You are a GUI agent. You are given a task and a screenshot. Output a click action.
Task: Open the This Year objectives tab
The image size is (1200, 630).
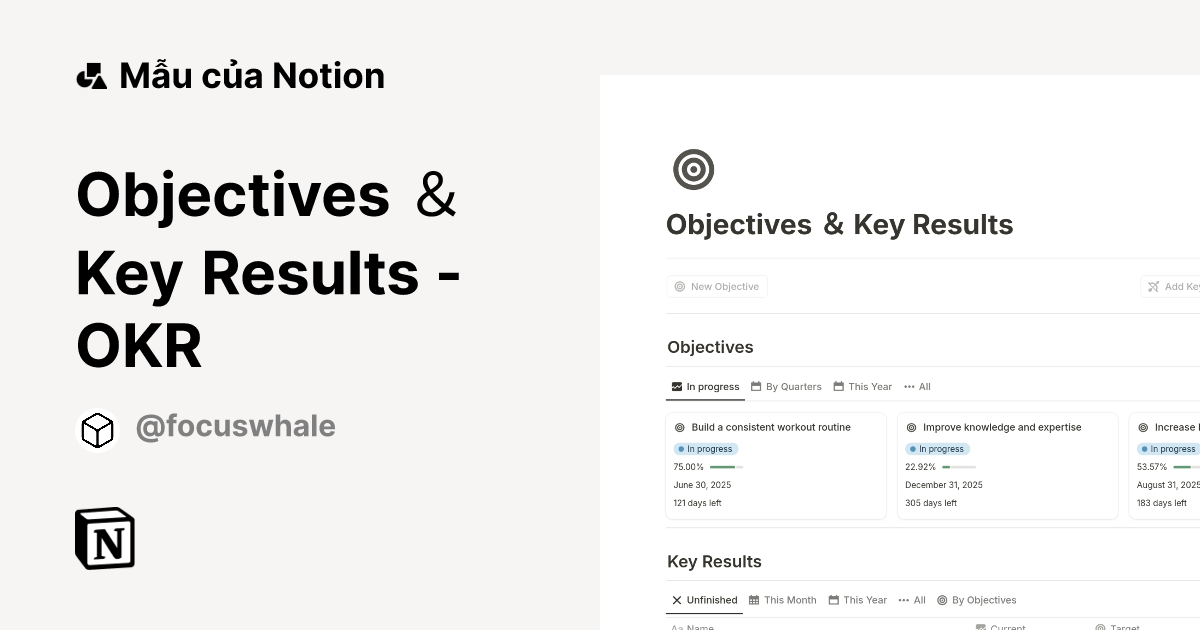(862, 387)
